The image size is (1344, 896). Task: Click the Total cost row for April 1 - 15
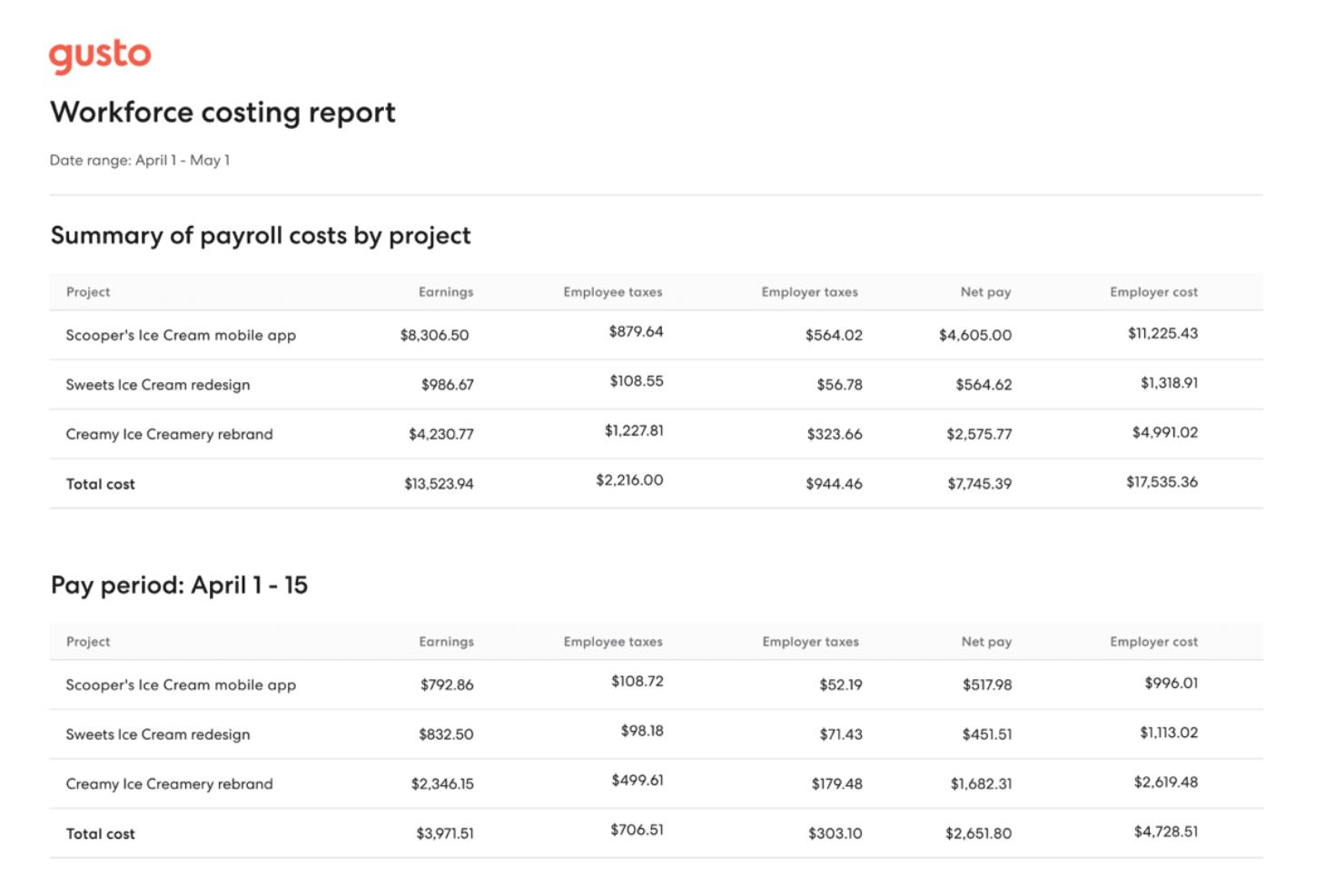(x=100, y=832)
